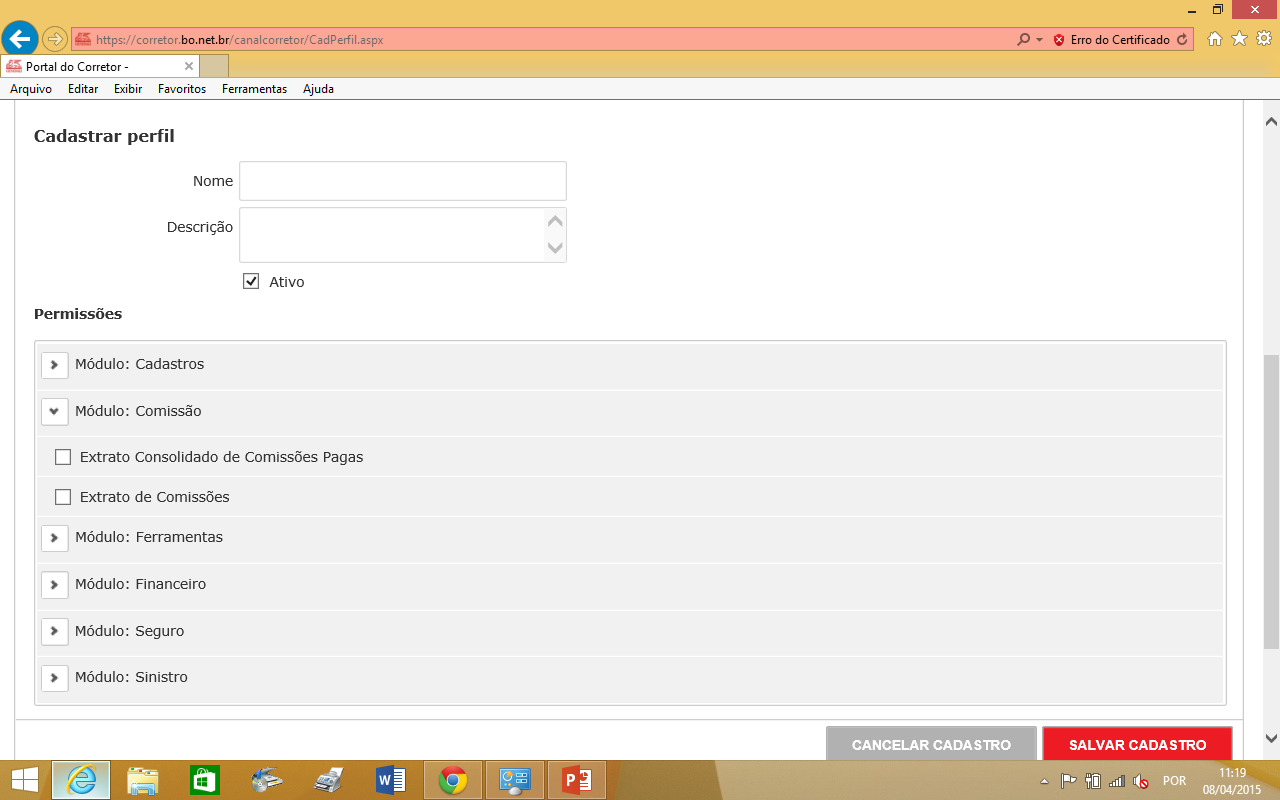Viewport: 1280px width, 800px height.
Task: Collapse Módulo: Comissão
Action: pyautogui.click(x=54, y=412)
